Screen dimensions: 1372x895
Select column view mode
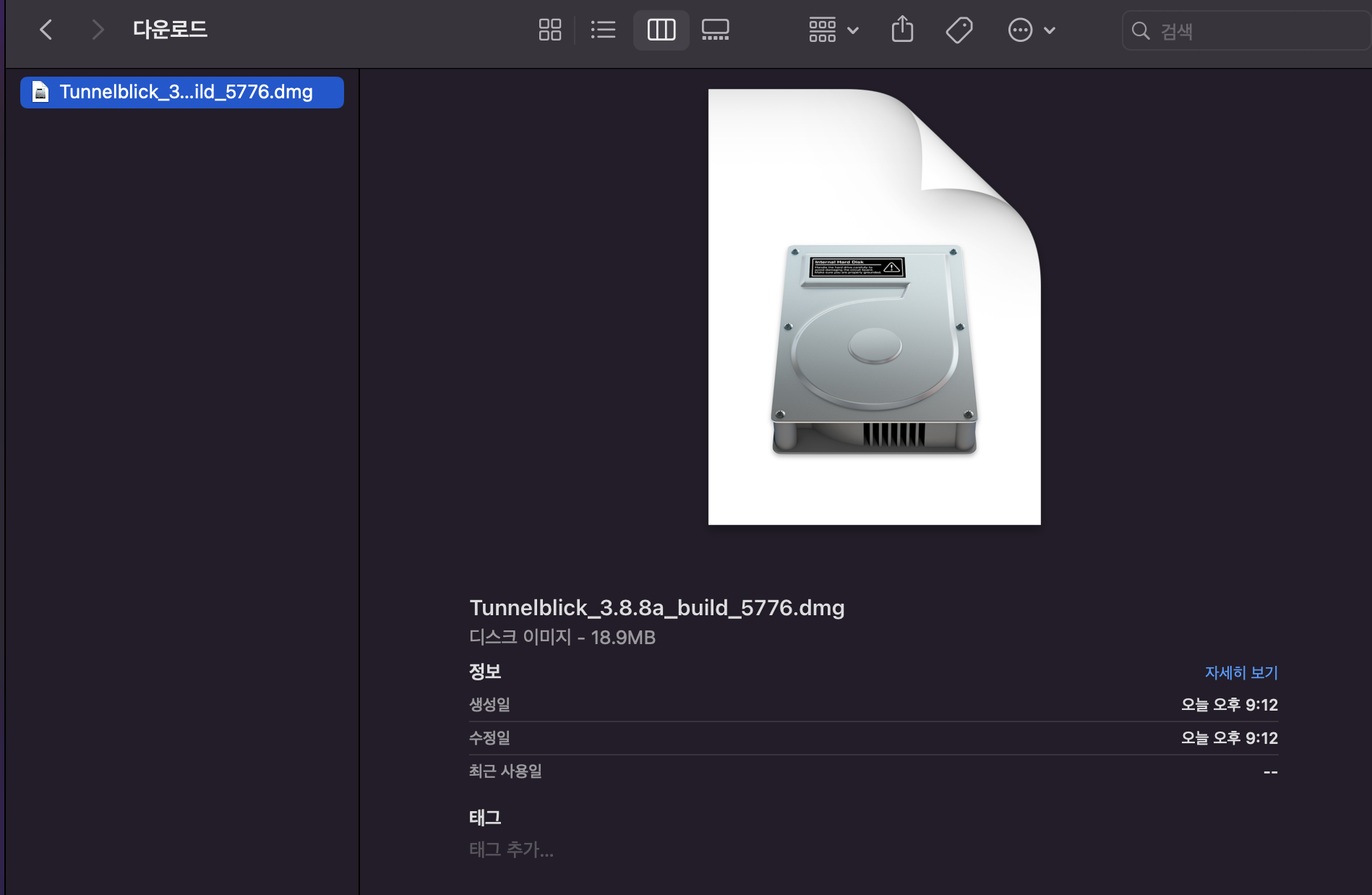(x=661, y=30)
